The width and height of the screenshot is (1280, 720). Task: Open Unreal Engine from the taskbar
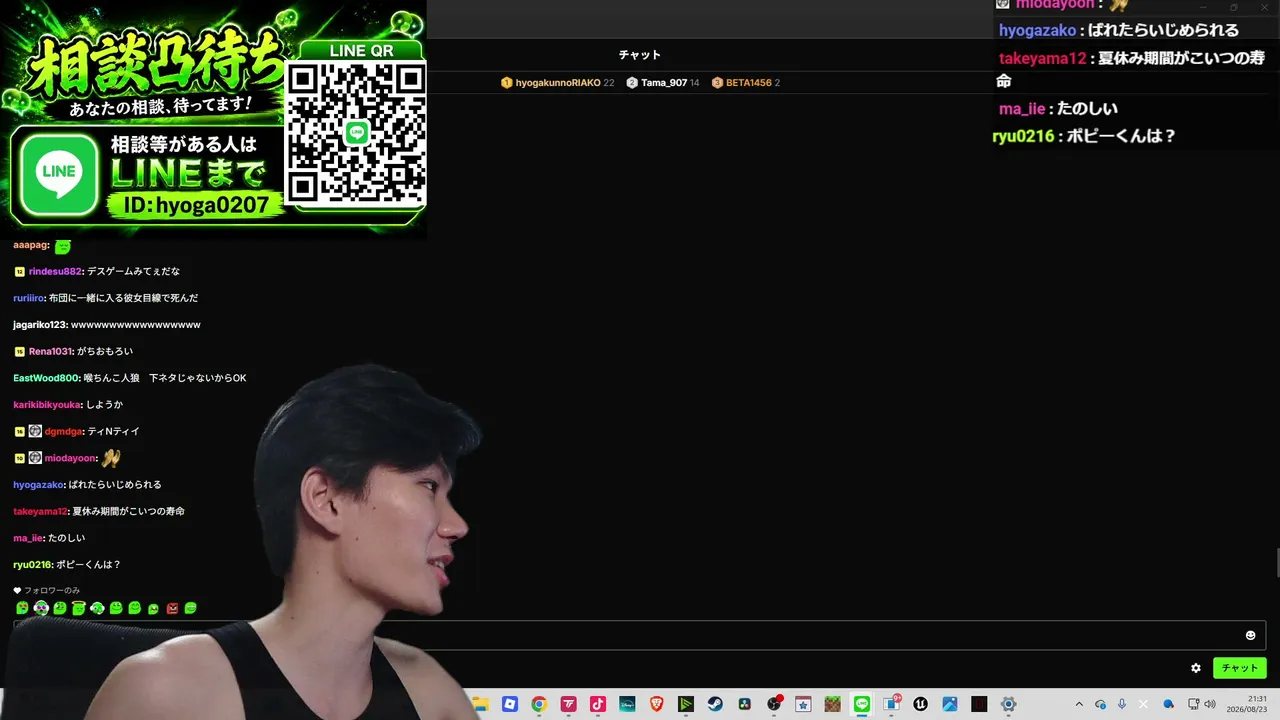tap(921, 704)
